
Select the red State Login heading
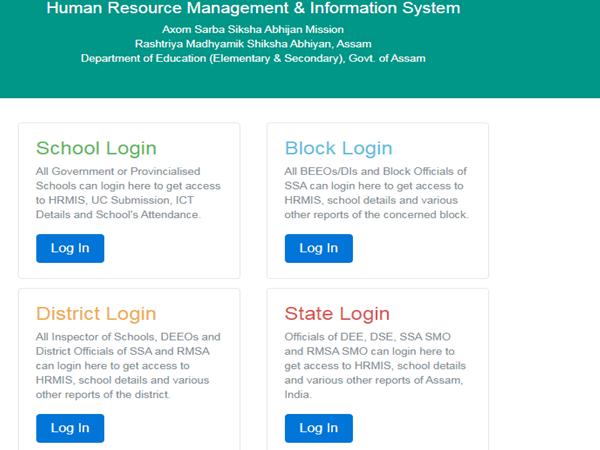[x=337, y=314]
